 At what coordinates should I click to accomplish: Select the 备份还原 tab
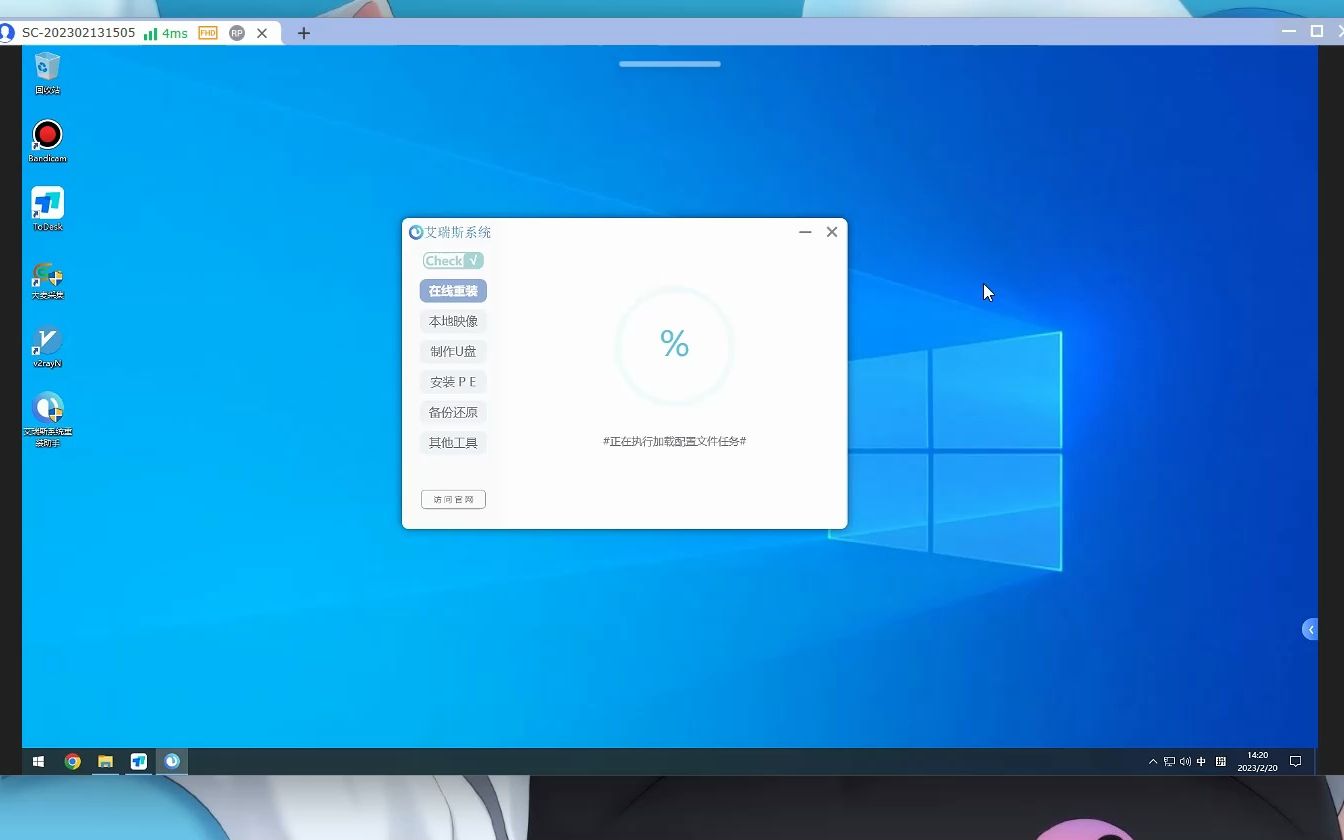pyautogui.click(x=453, y=412)
